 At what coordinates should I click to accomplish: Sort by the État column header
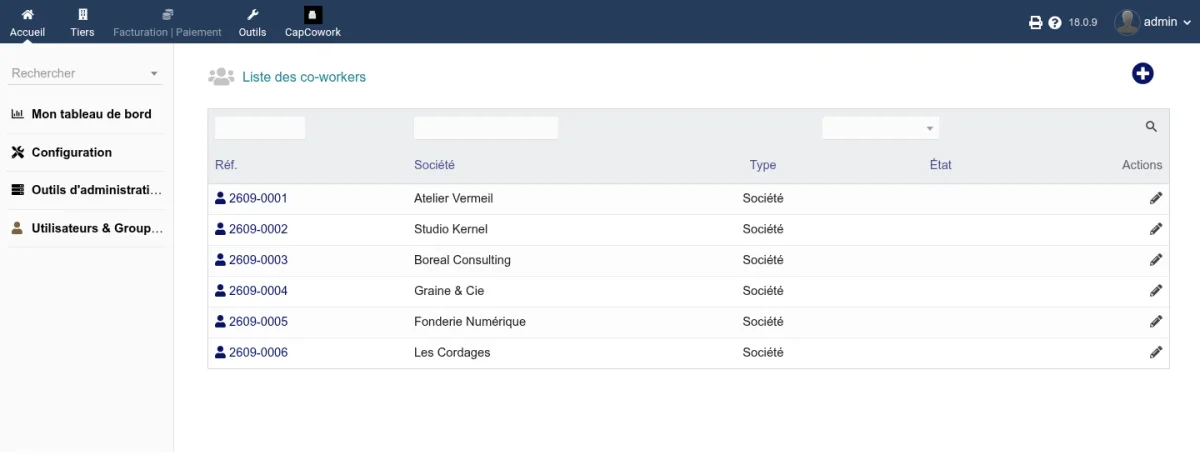[x=940, y=165]
